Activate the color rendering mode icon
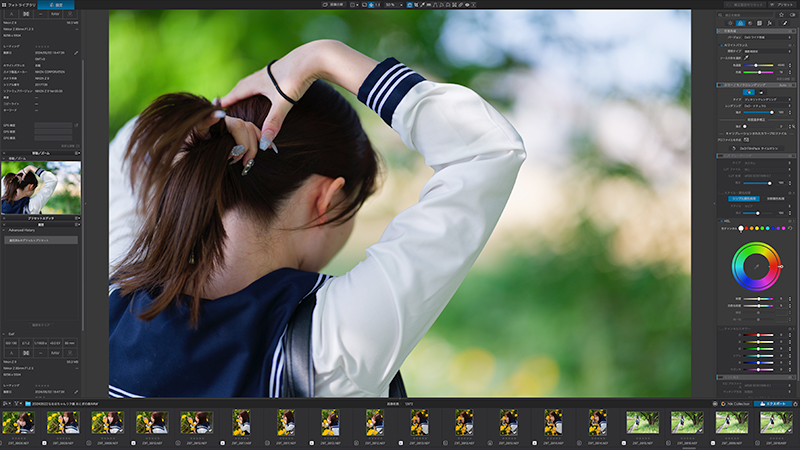The image size is (800, 450). (x=748, y=92)
